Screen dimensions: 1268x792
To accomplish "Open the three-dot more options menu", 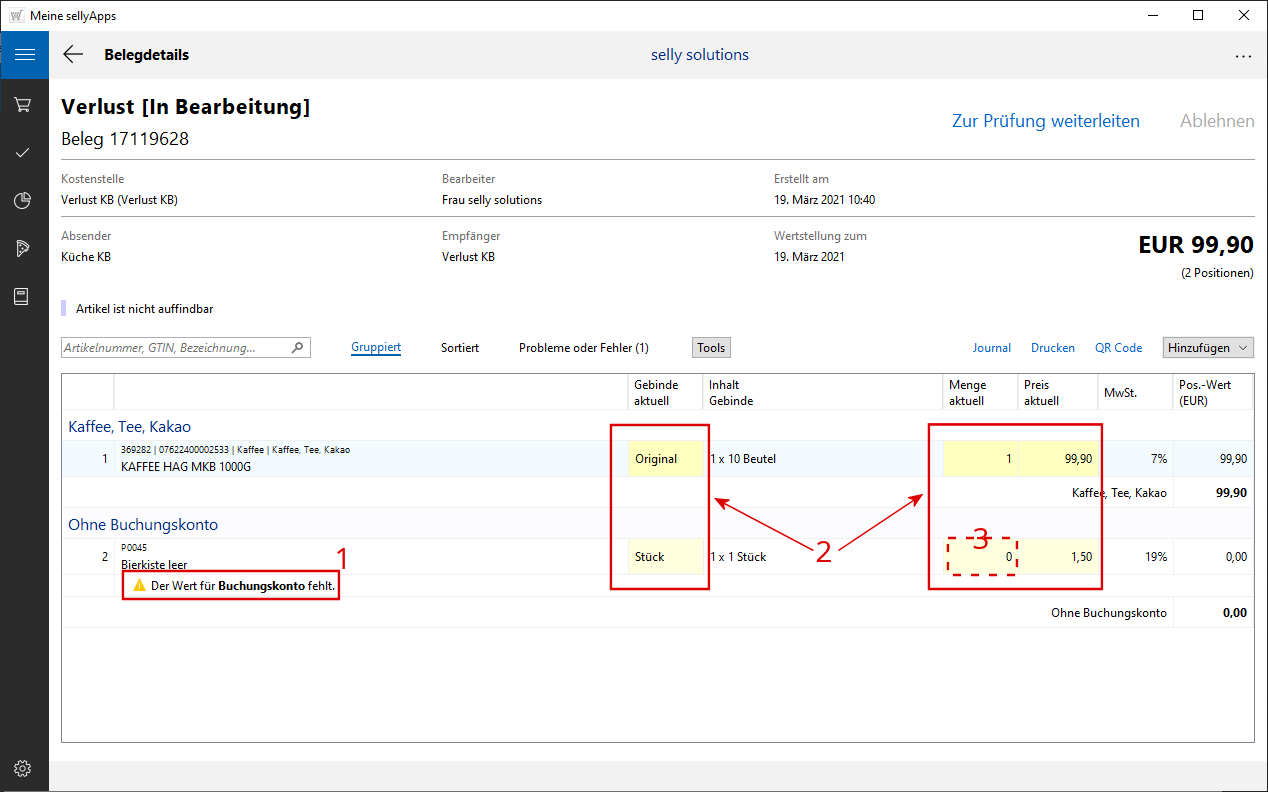I will point(1243,56).
